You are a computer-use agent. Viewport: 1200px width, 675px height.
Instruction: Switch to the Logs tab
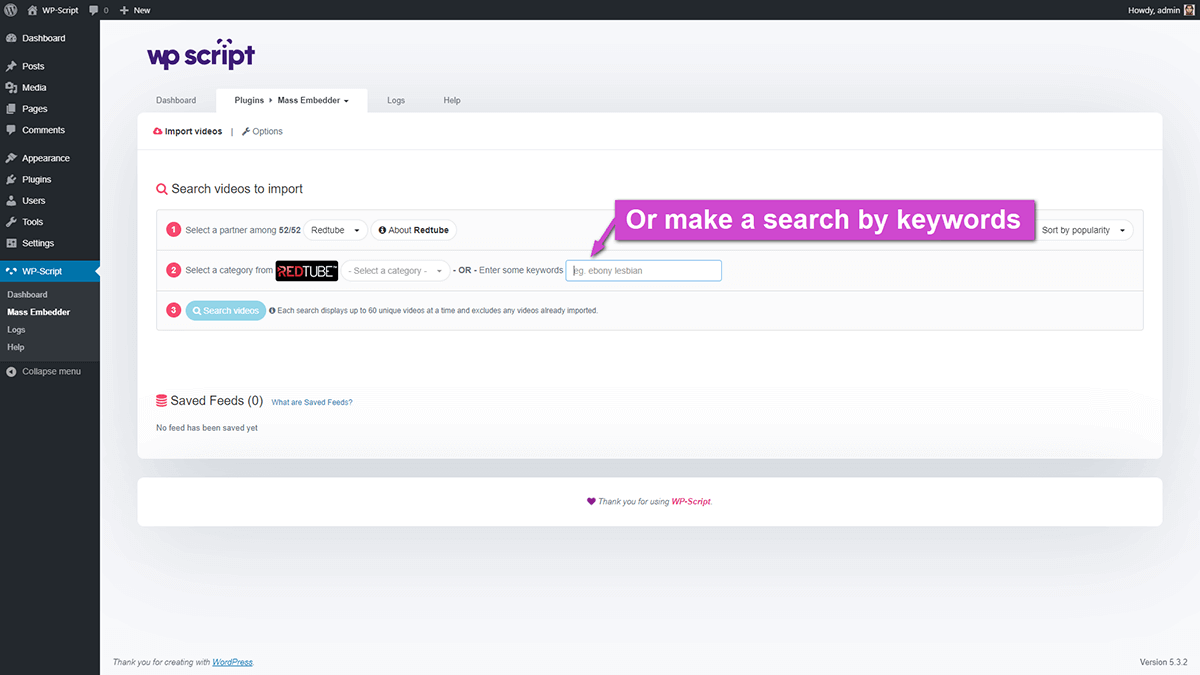[x=396, y=101]
